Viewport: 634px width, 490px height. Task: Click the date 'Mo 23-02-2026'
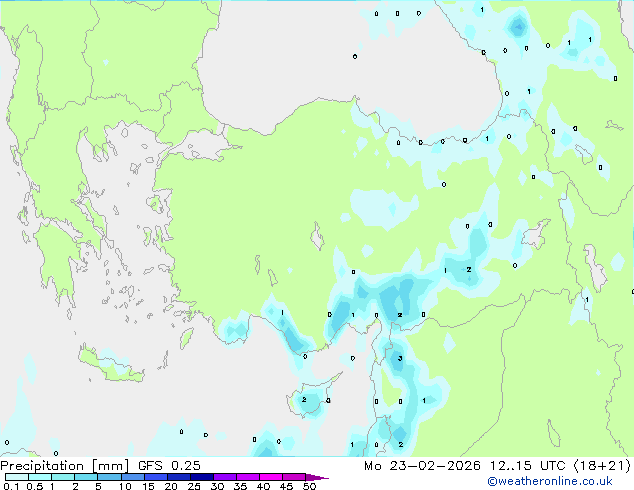click(x=423, y=466)
